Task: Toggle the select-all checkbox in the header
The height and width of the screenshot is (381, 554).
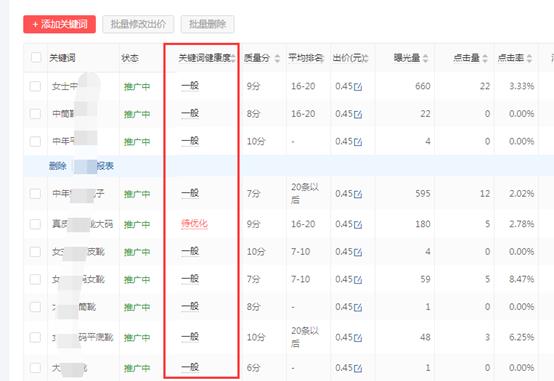Action: pyautogui.click(x=36, y=57)
